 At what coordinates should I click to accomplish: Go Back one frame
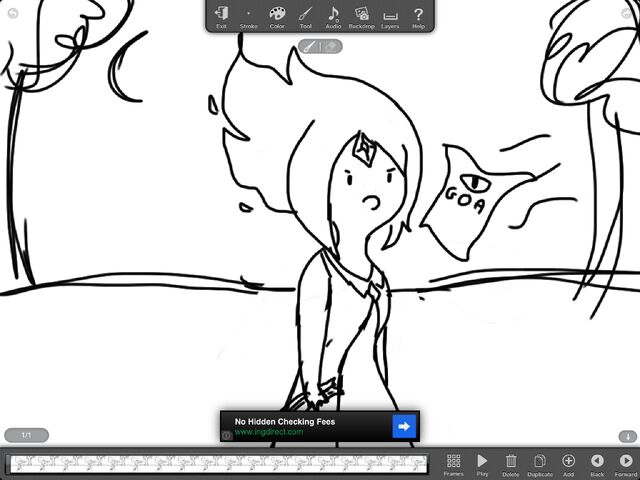click(x=597, y=465)
